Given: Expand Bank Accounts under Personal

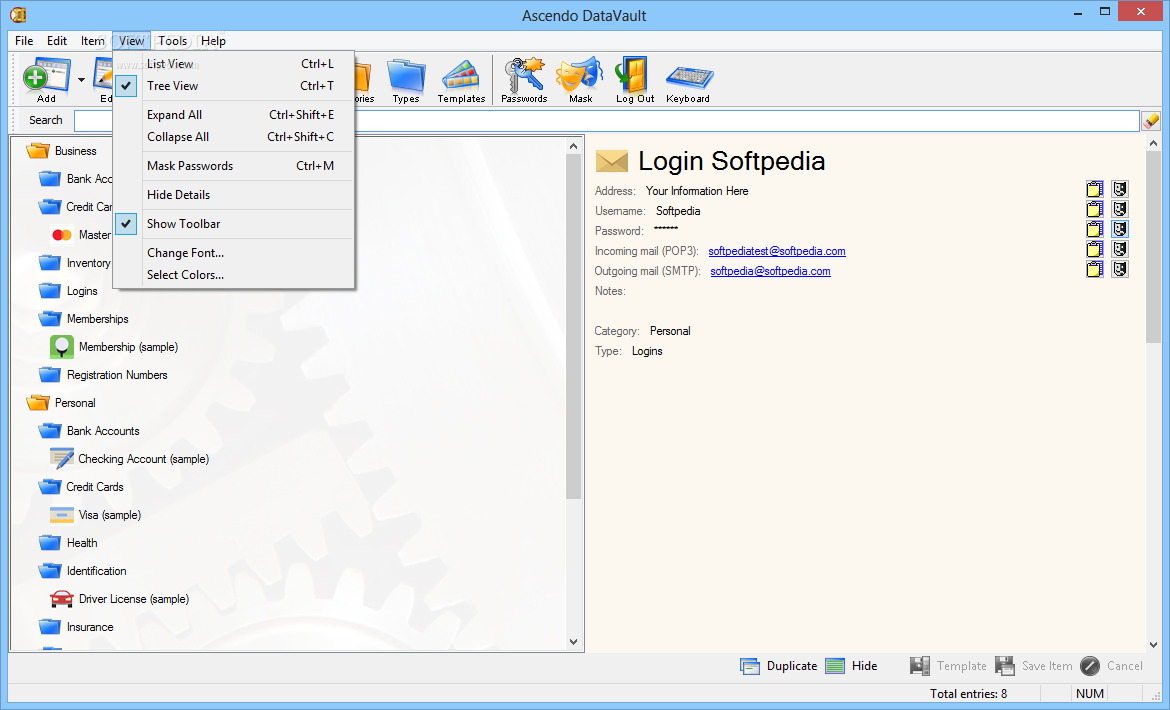Looking at the screenshot, I should pos(49,431).
